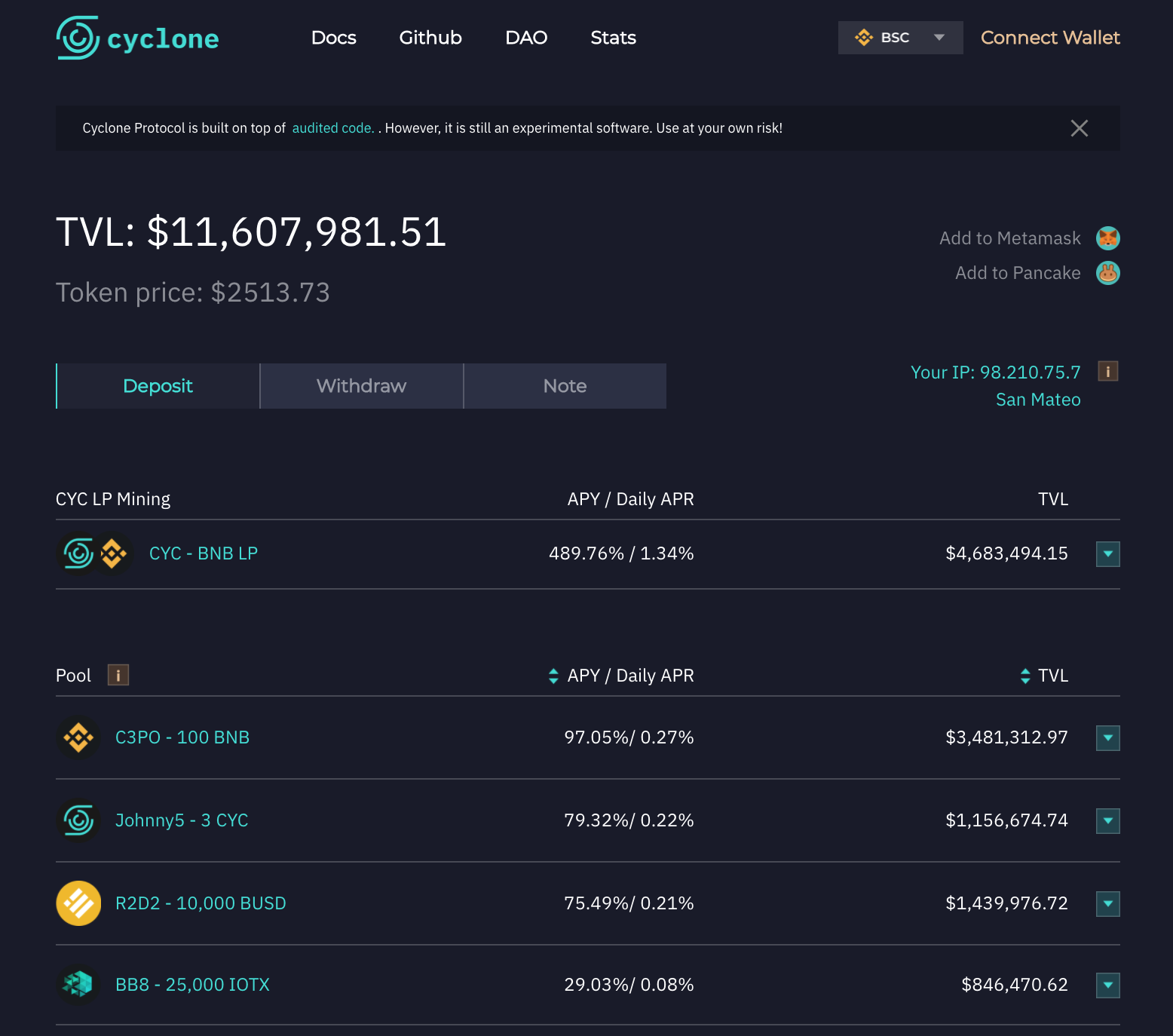
Task: Click the $1,439,976.72 TVL value
Action: pos(1006,903)
